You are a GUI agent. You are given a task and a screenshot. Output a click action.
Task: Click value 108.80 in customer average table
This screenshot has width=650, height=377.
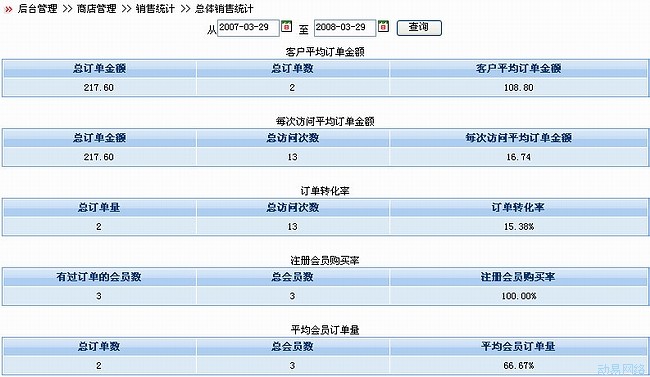point(519,88)
